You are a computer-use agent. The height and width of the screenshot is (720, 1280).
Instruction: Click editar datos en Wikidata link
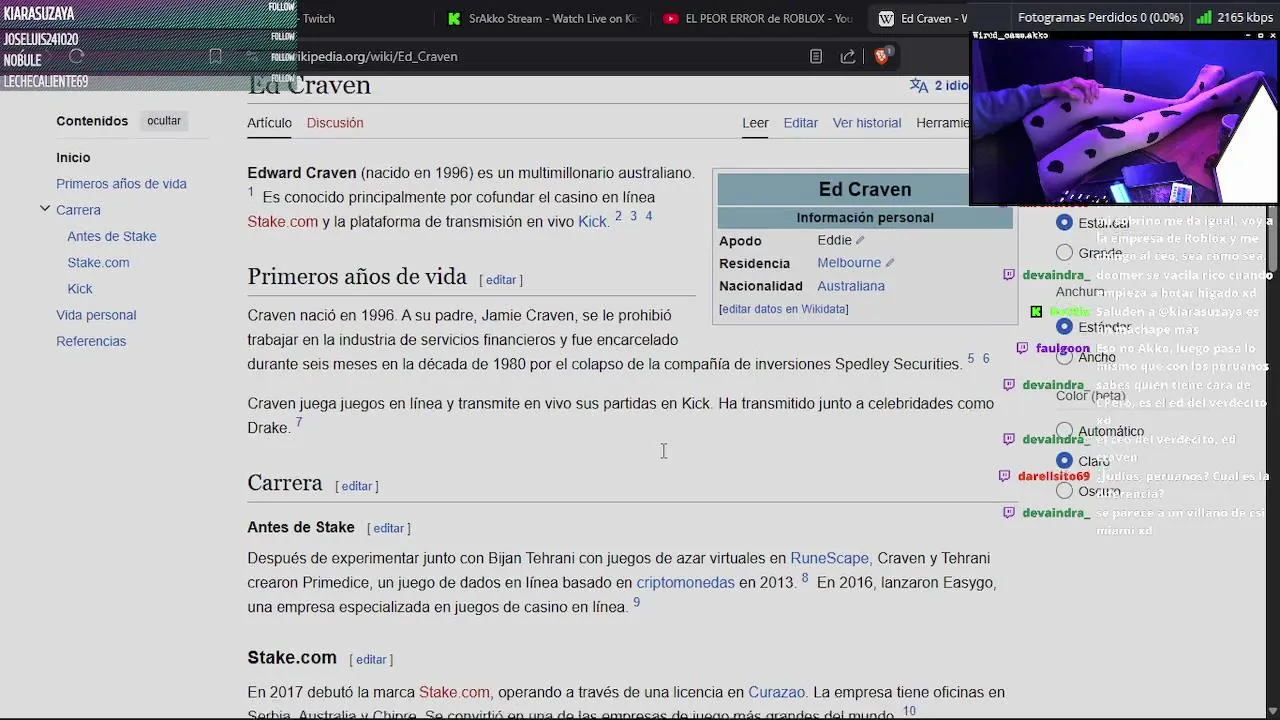click(x=784, y=309)
